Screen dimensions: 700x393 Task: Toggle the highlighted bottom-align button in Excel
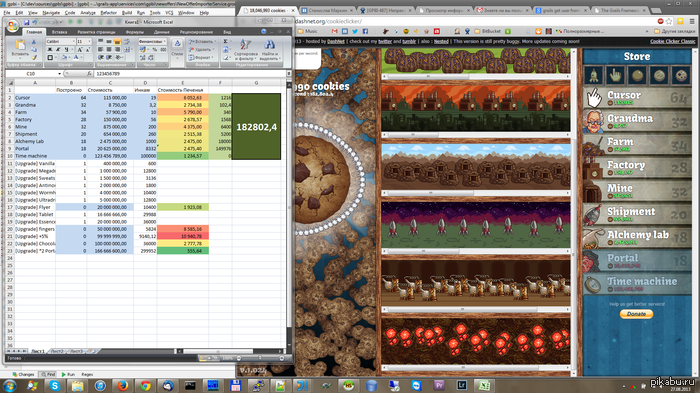pyautogui.click(x=117, y=42)
